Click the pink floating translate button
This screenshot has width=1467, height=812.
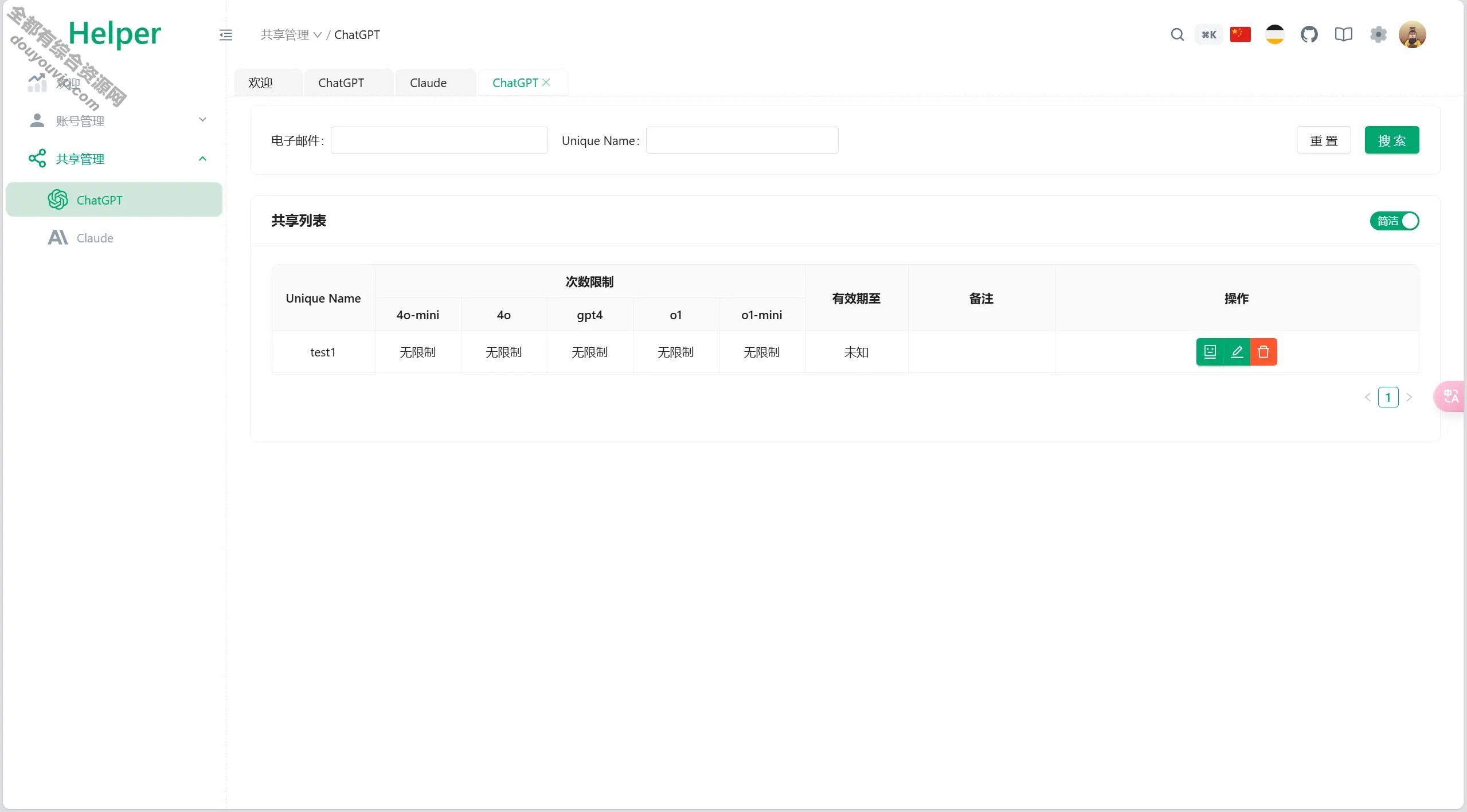[x=1450, y=396]
